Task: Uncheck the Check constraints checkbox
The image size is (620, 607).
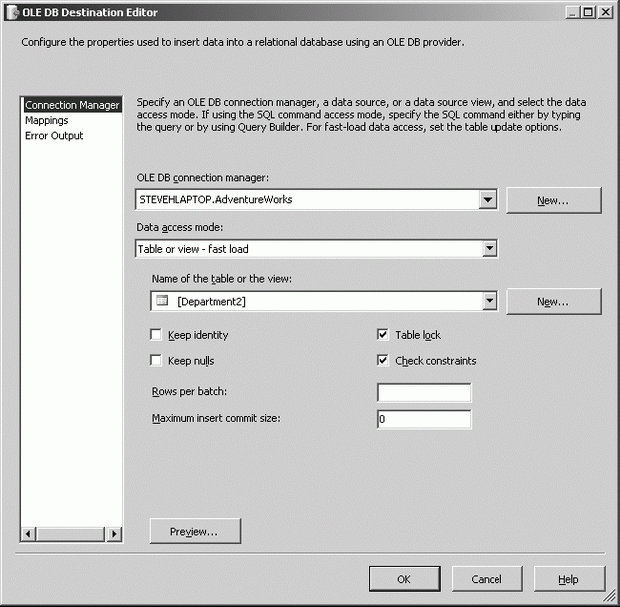Action: point(382,361)
